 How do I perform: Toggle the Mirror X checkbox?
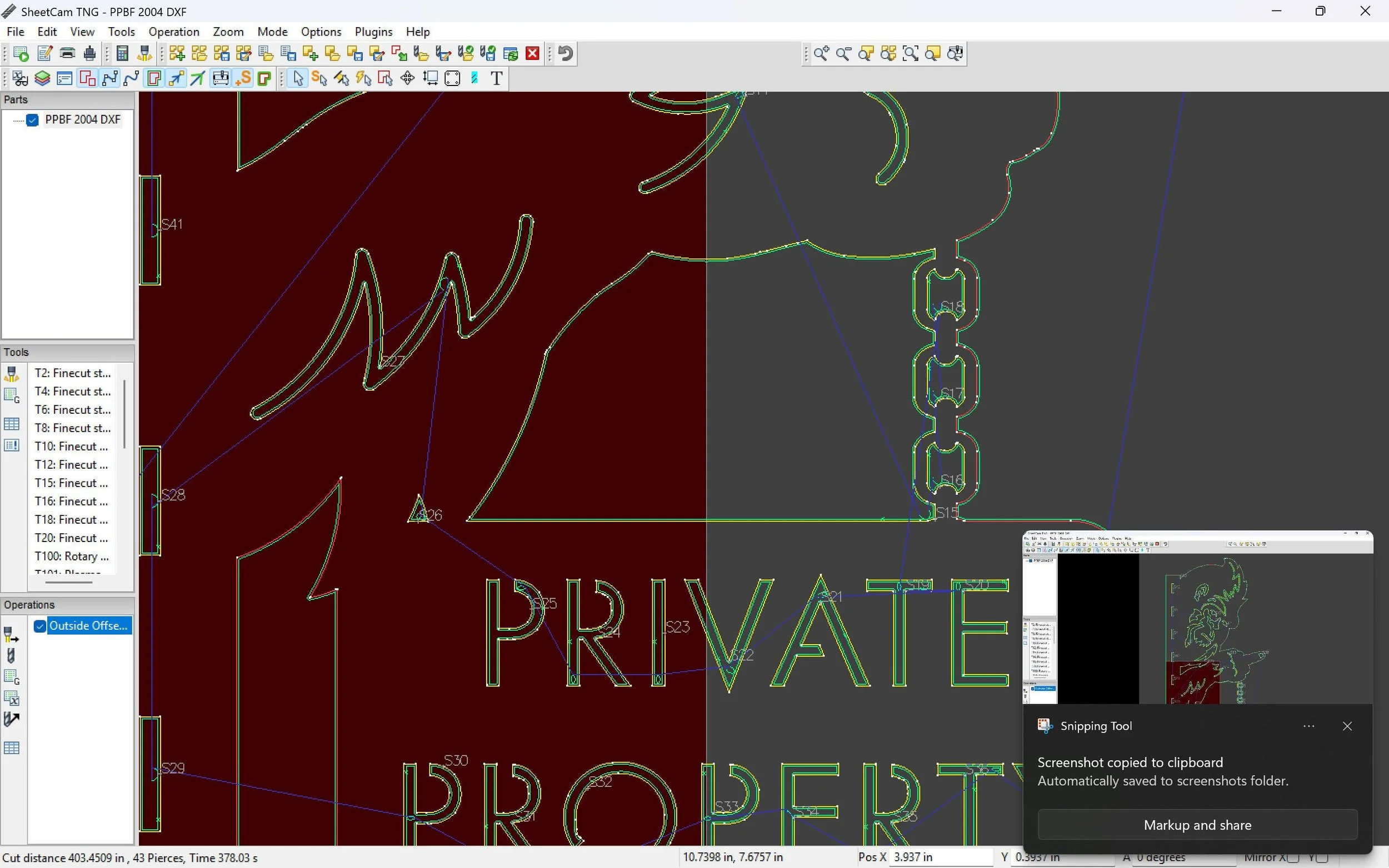point(1292,857)
